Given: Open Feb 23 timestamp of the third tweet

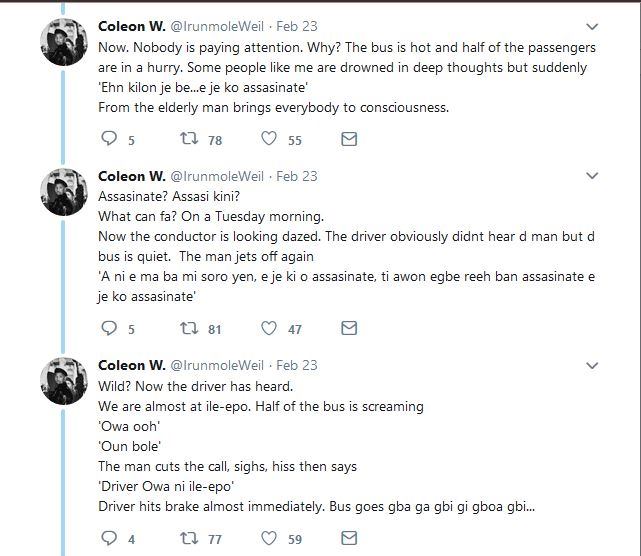Looking at the screenshot, I should tap(297, 365).
